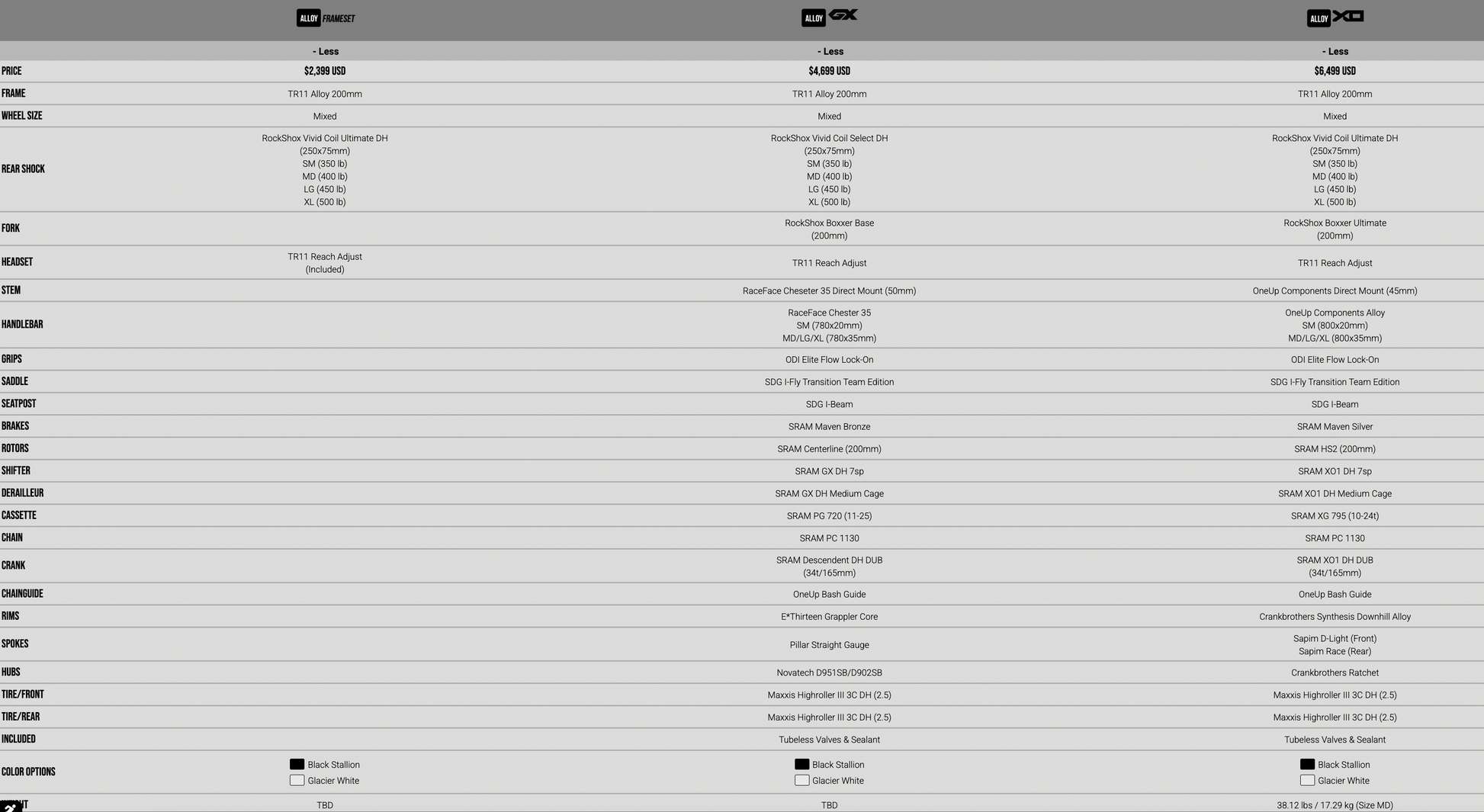The image size is (1484, 812).
Task: Select Black Stallion swatch under Alloy GX
Action: 801,764
